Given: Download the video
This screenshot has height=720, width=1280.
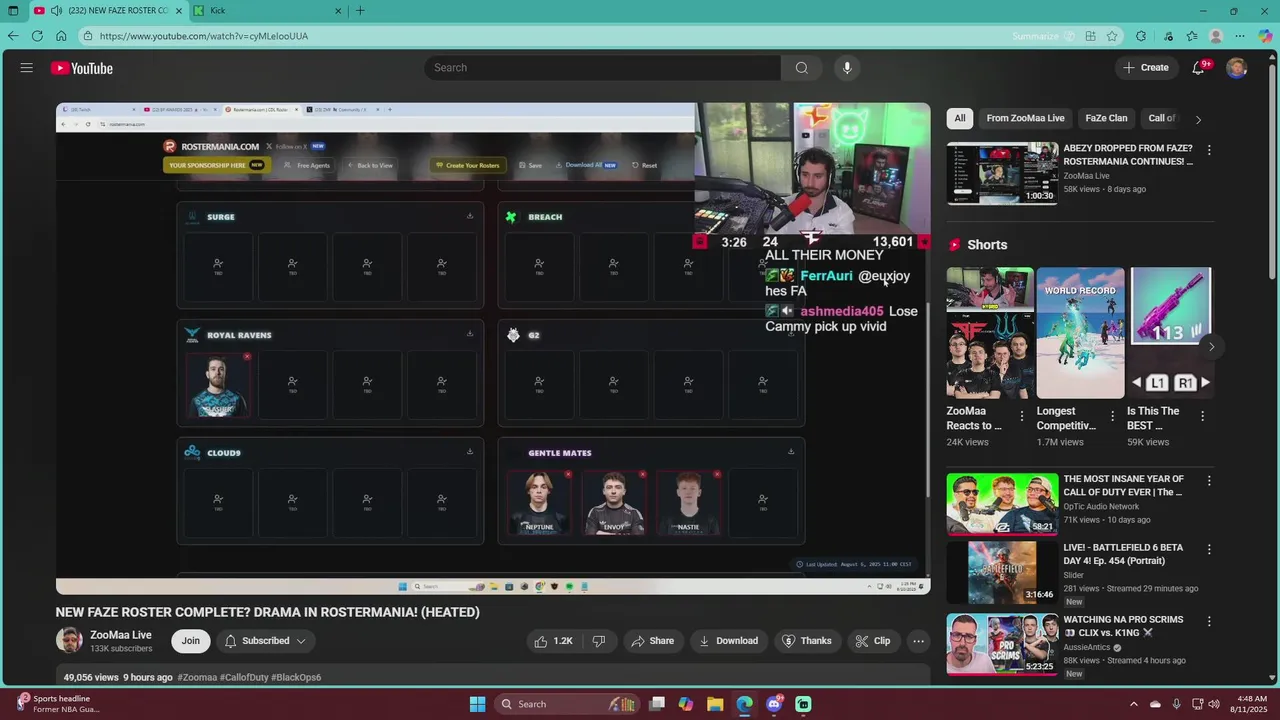Looking at the screenshot, I should [728, 641].
